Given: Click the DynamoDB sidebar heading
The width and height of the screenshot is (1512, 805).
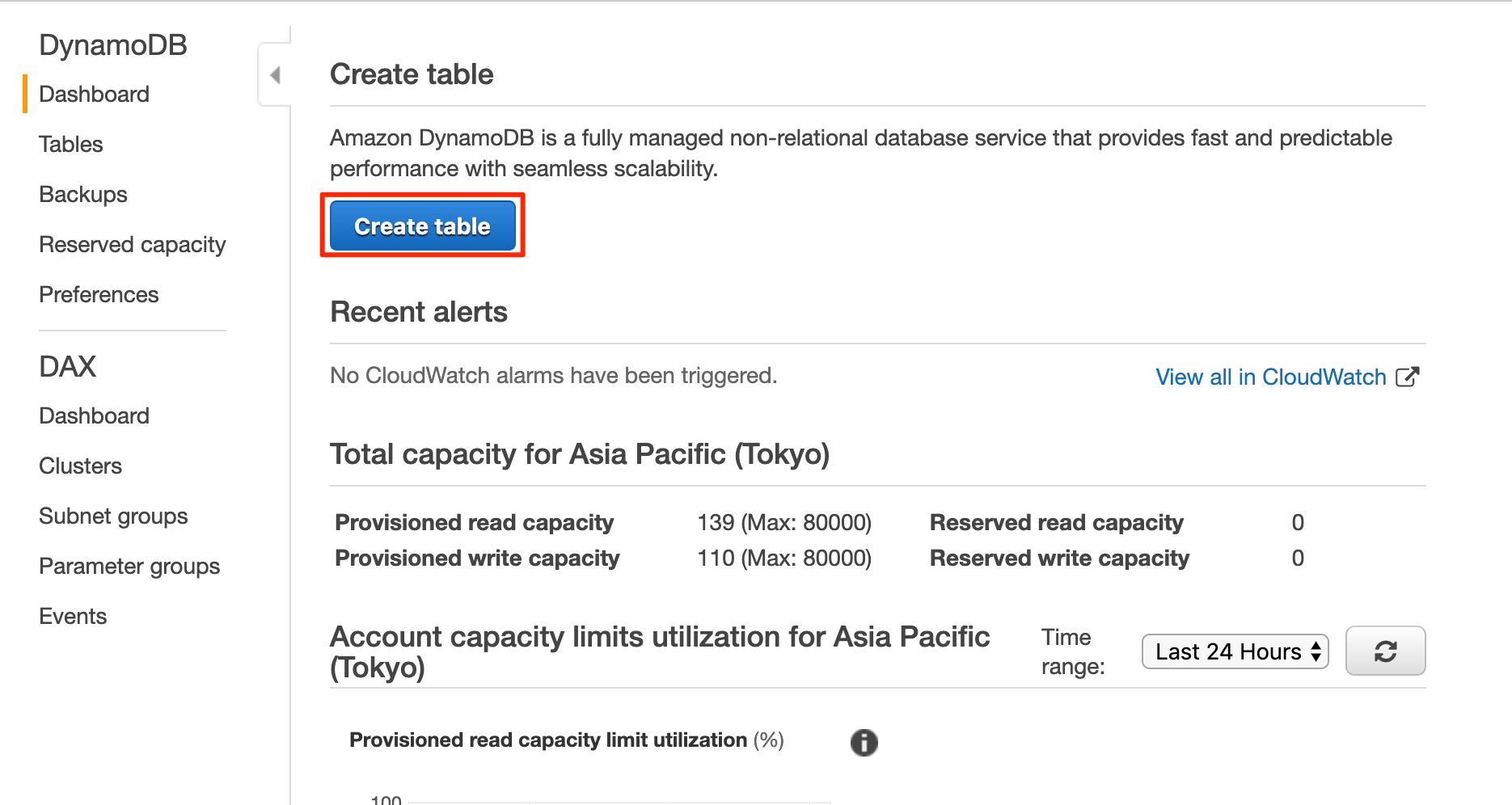Looking at the screenshot, I should coord(113,45).
